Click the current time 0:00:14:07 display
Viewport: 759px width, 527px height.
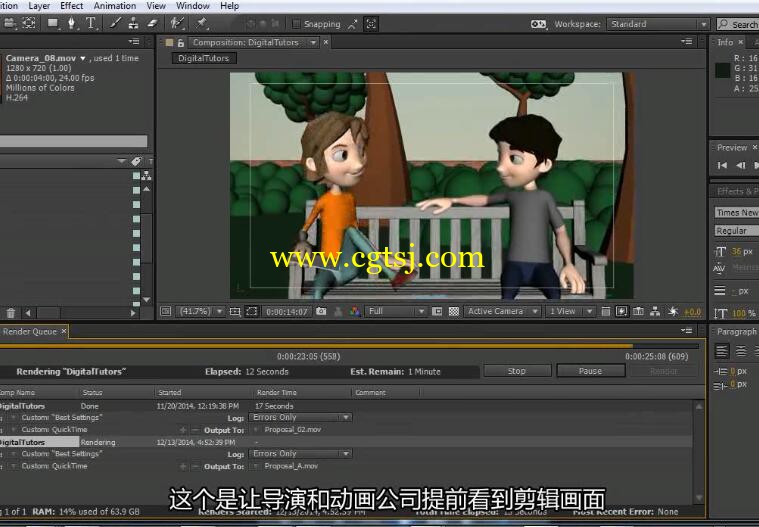click(287, 312)
